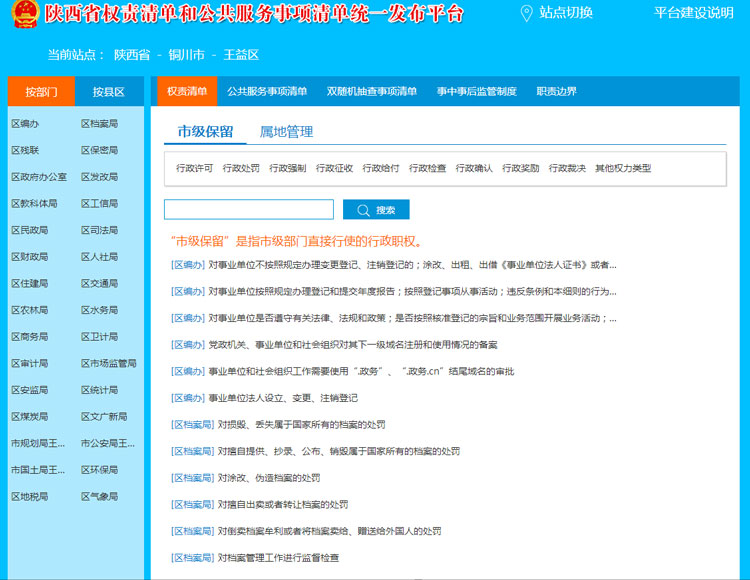Switch to the 属地管理 sub-tab
Screen dimensions: 750x580
click(x=286, y=131)
